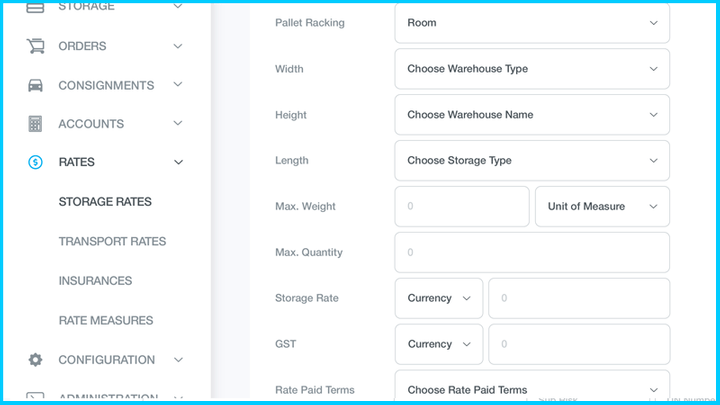Image resolution: width=720 pixels, height=405 pixels.
Task: Collapse the Rates menu chevron
Action: pos(178,162)
